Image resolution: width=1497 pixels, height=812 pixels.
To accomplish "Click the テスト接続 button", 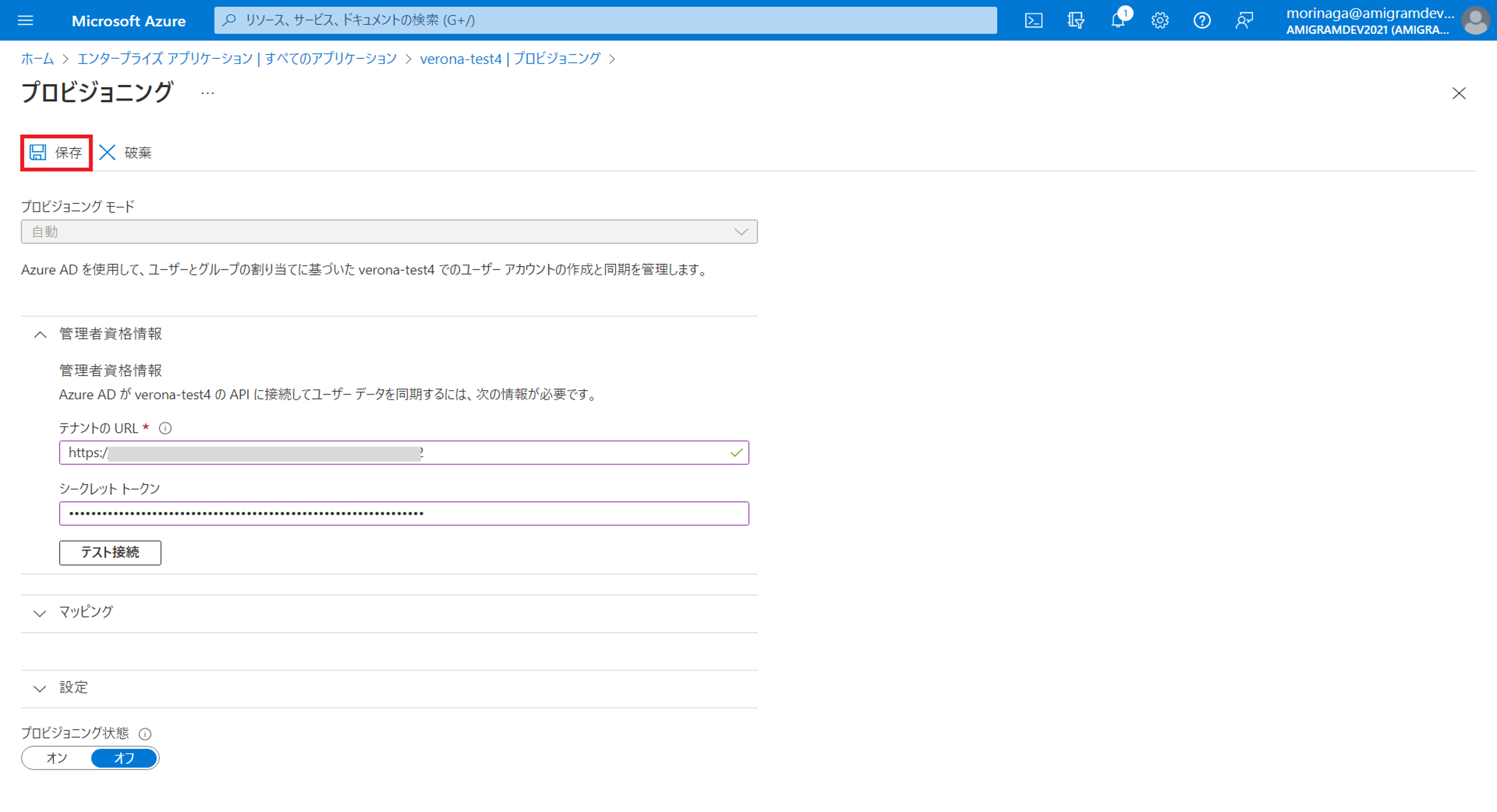I will click(110, 552).
